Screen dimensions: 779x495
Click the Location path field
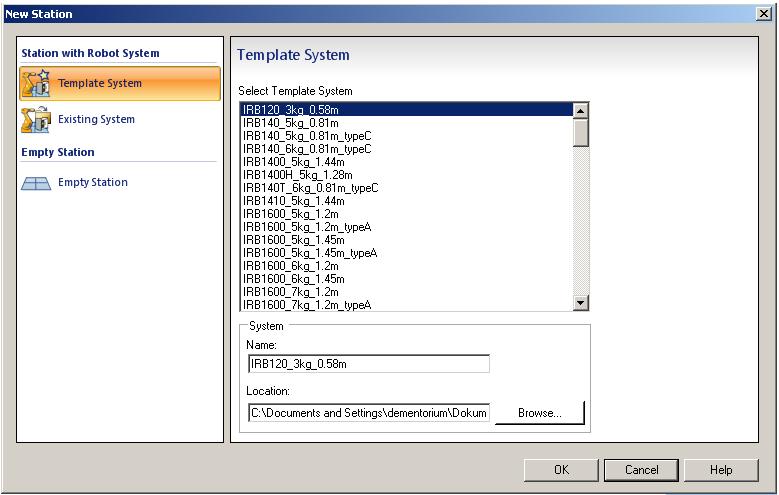[x=369, y=413]
